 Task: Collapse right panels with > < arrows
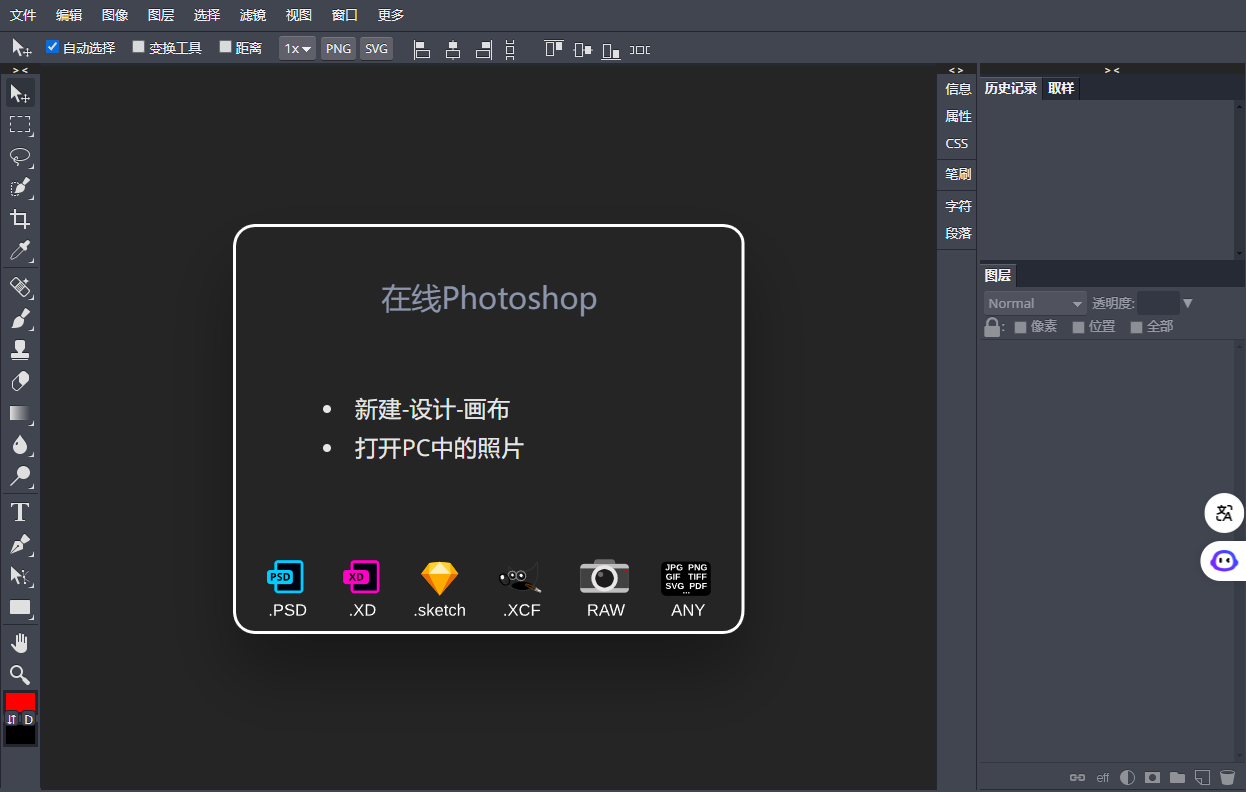point(1112,70)
